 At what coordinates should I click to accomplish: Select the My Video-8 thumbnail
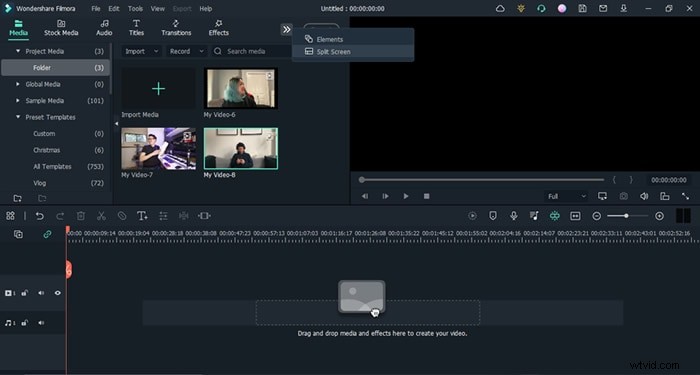(x=241, y=149)
